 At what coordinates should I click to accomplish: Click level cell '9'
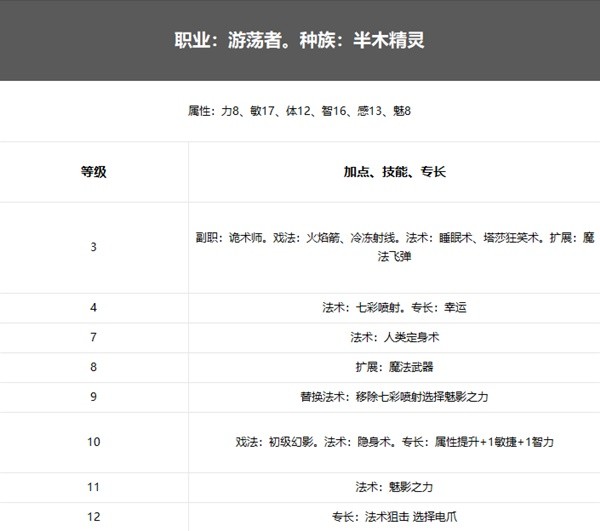tap(93, 397)
